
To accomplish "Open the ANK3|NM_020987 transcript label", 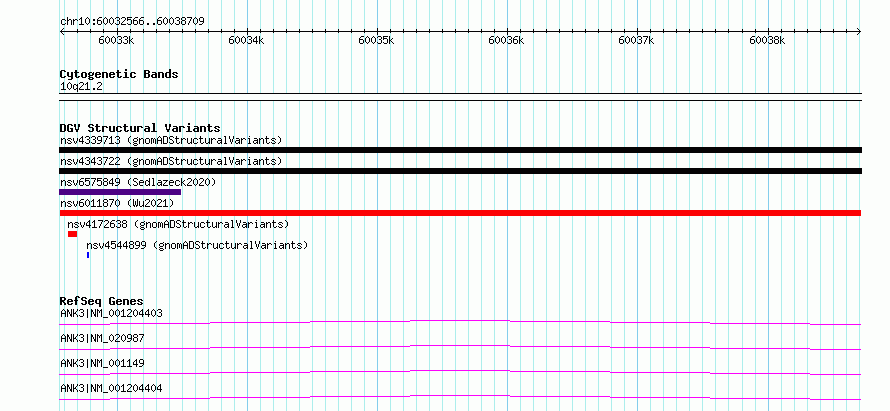I will click(102, 338).
